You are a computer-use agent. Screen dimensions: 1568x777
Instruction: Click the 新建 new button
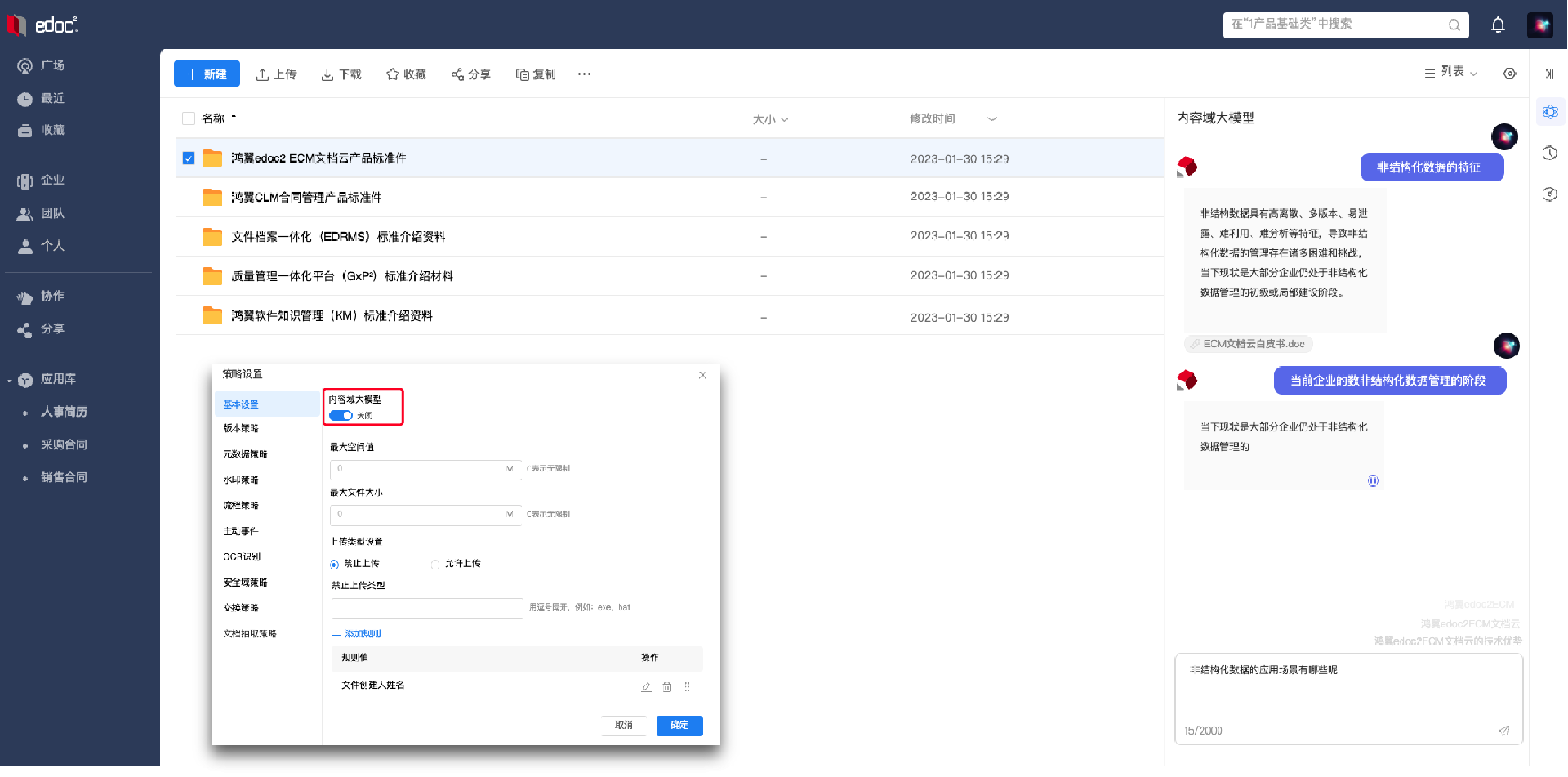[x=207, y=74]
